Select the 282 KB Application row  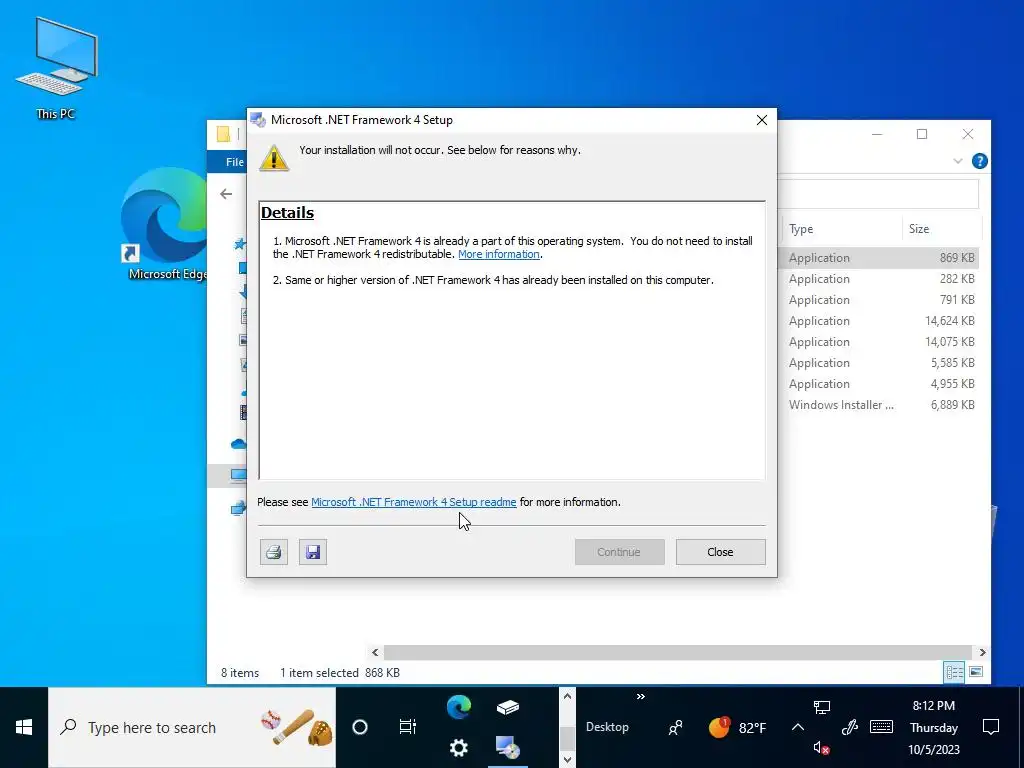(x=879, y=279)
